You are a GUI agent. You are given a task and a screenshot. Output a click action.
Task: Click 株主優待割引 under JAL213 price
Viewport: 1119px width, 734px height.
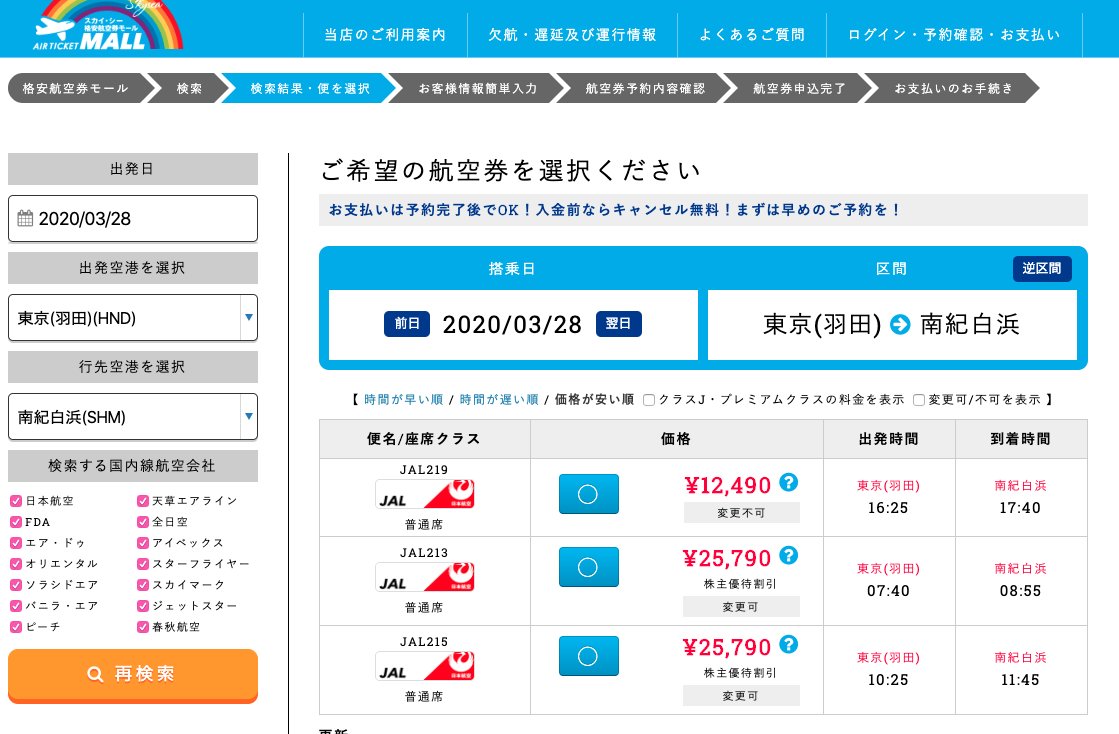pos(741,583)
